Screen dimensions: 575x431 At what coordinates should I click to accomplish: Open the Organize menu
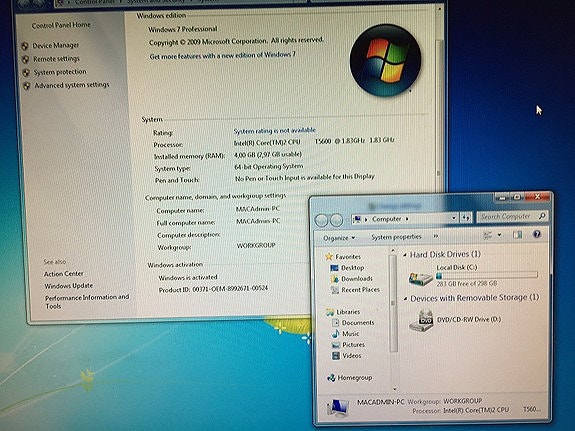click(x=339, y=238)
